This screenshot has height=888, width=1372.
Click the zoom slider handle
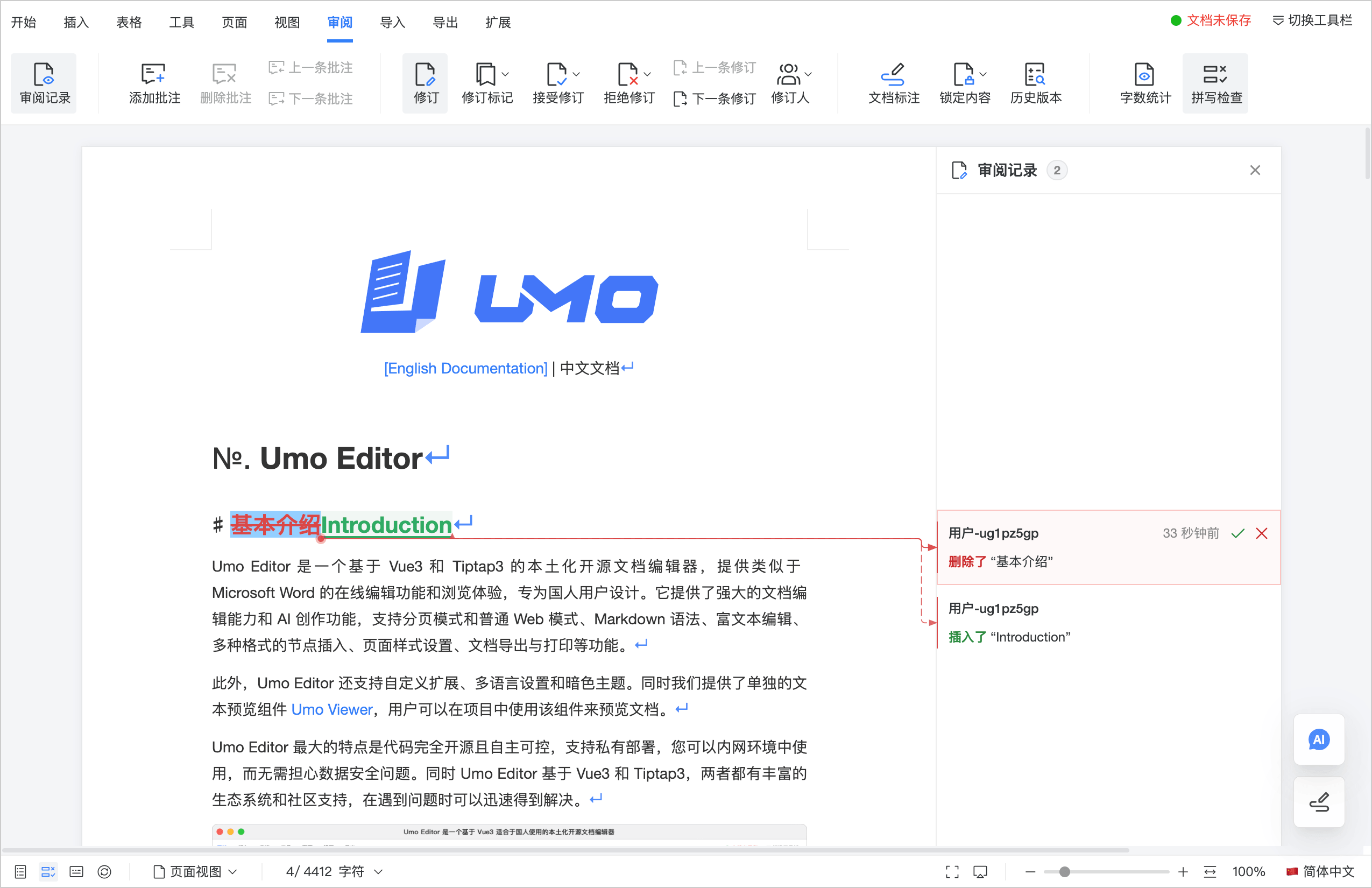pyautogui.click(x=1065, y=871)
